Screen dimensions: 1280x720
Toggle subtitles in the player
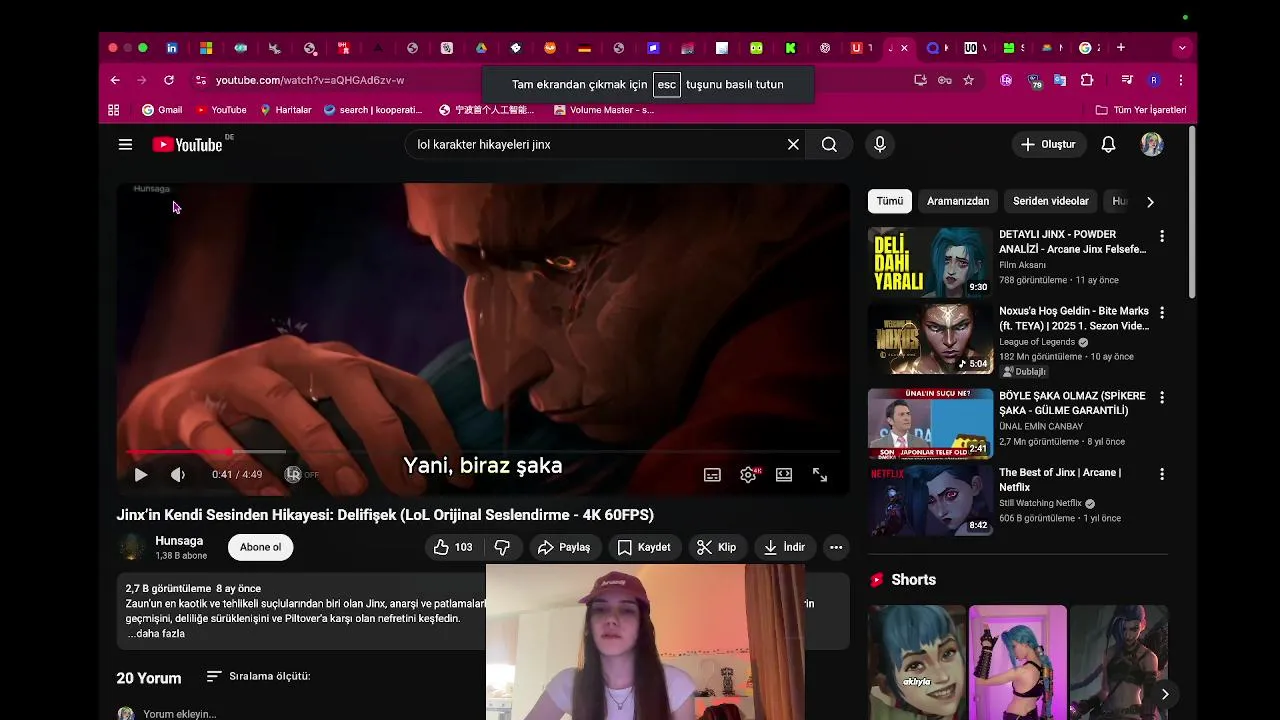click(x=712, y=475)
